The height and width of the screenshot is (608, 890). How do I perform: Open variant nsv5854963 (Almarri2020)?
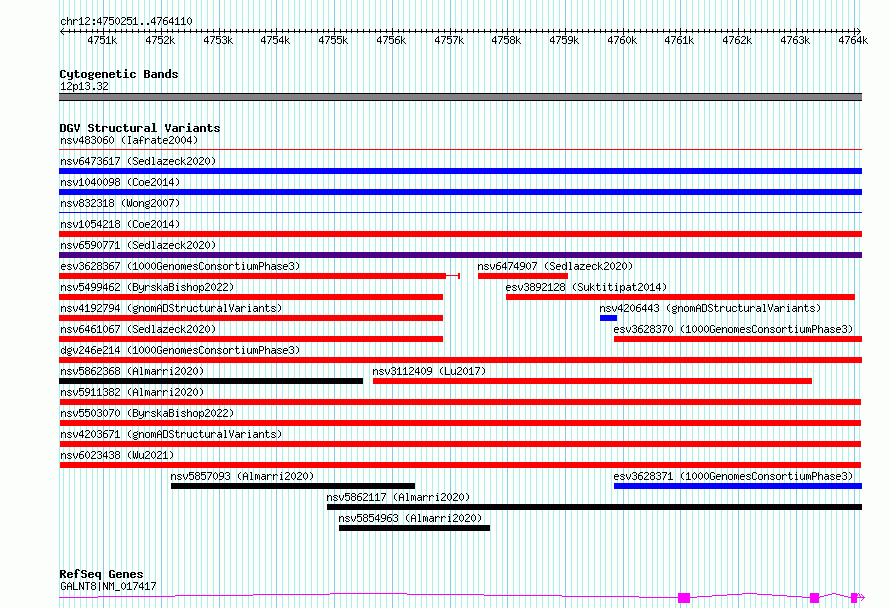point(410,518)
